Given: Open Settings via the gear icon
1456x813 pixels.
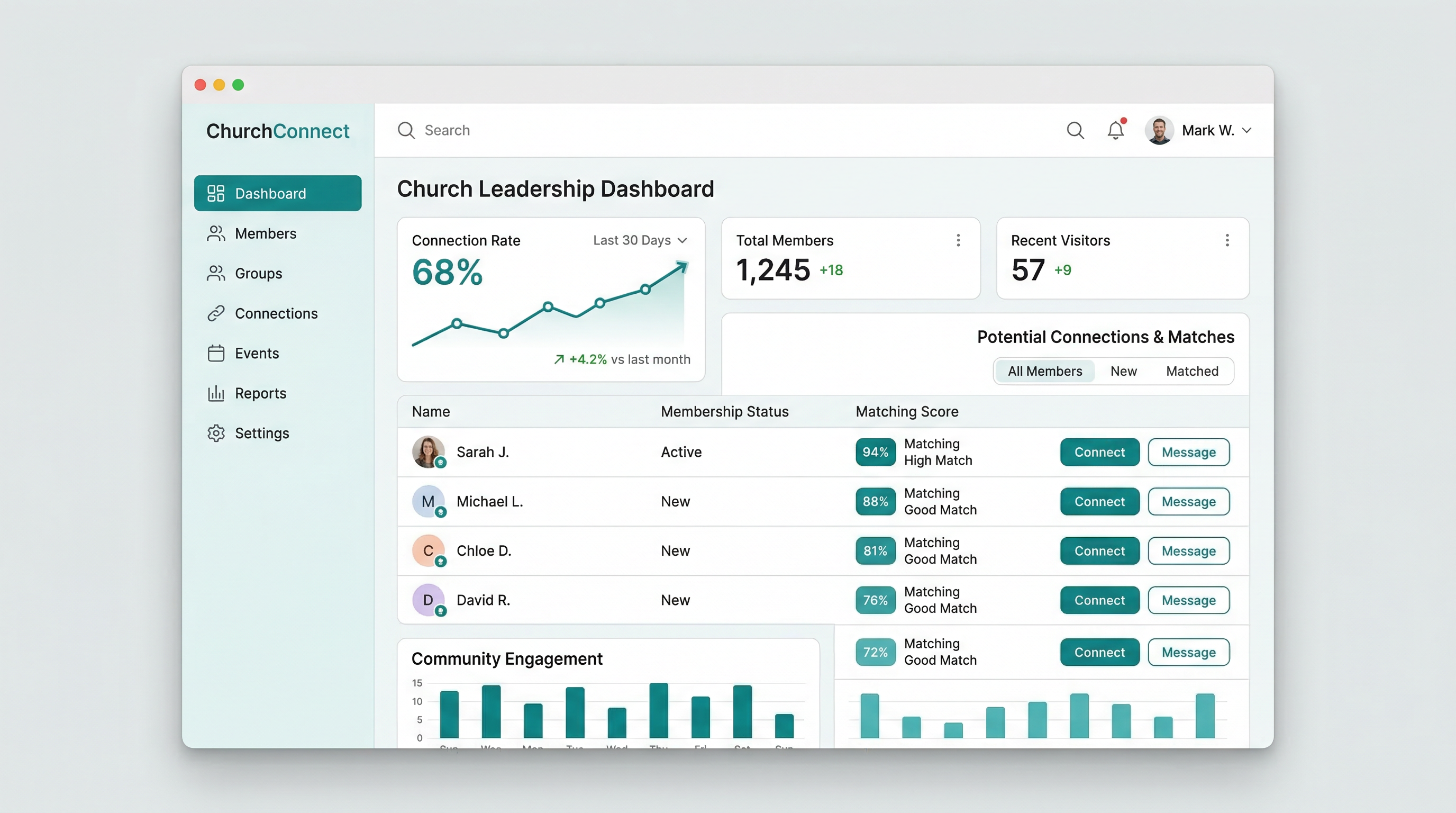Looking at the screenshot, I should (215, 433).
